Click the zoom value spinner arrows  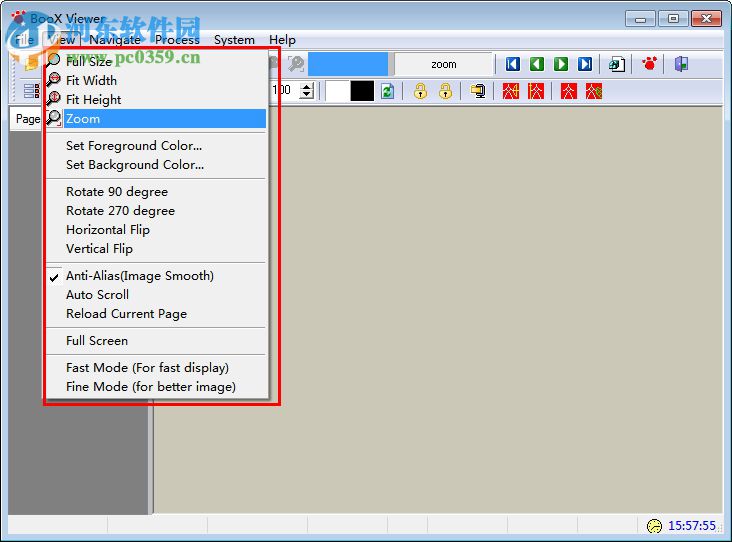(306, 91)
